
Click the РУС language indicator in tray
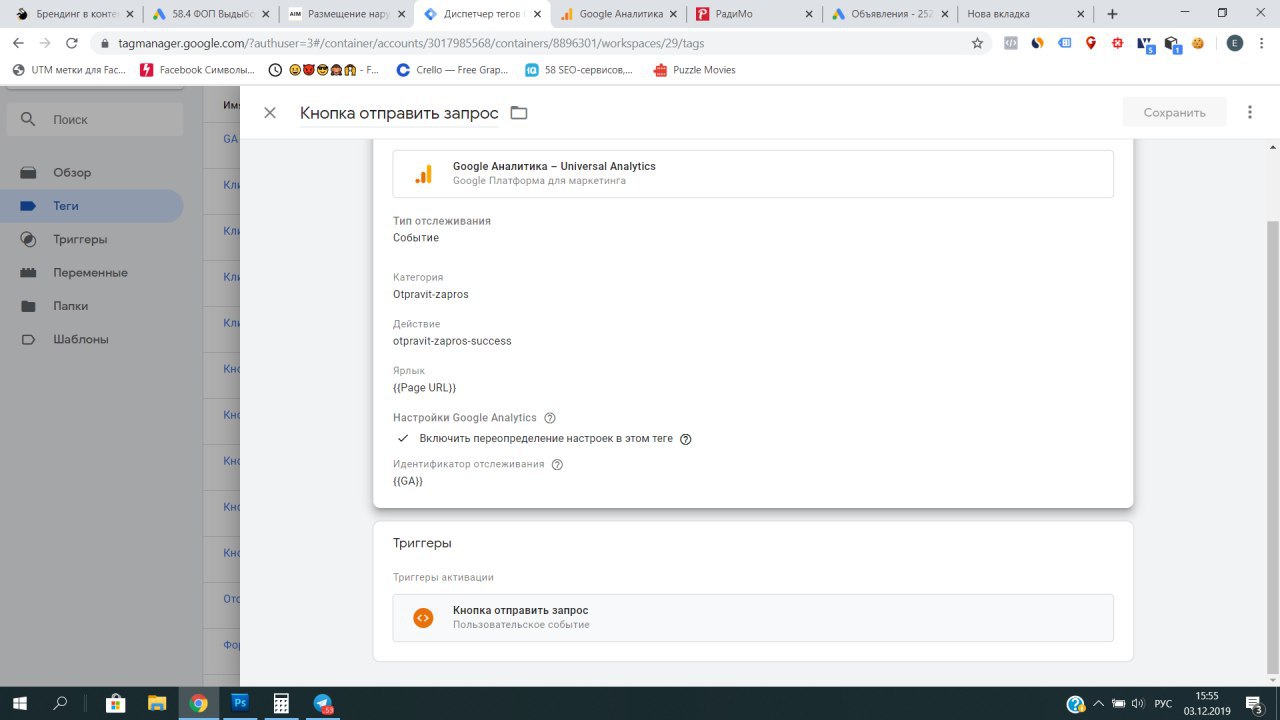1163,704
